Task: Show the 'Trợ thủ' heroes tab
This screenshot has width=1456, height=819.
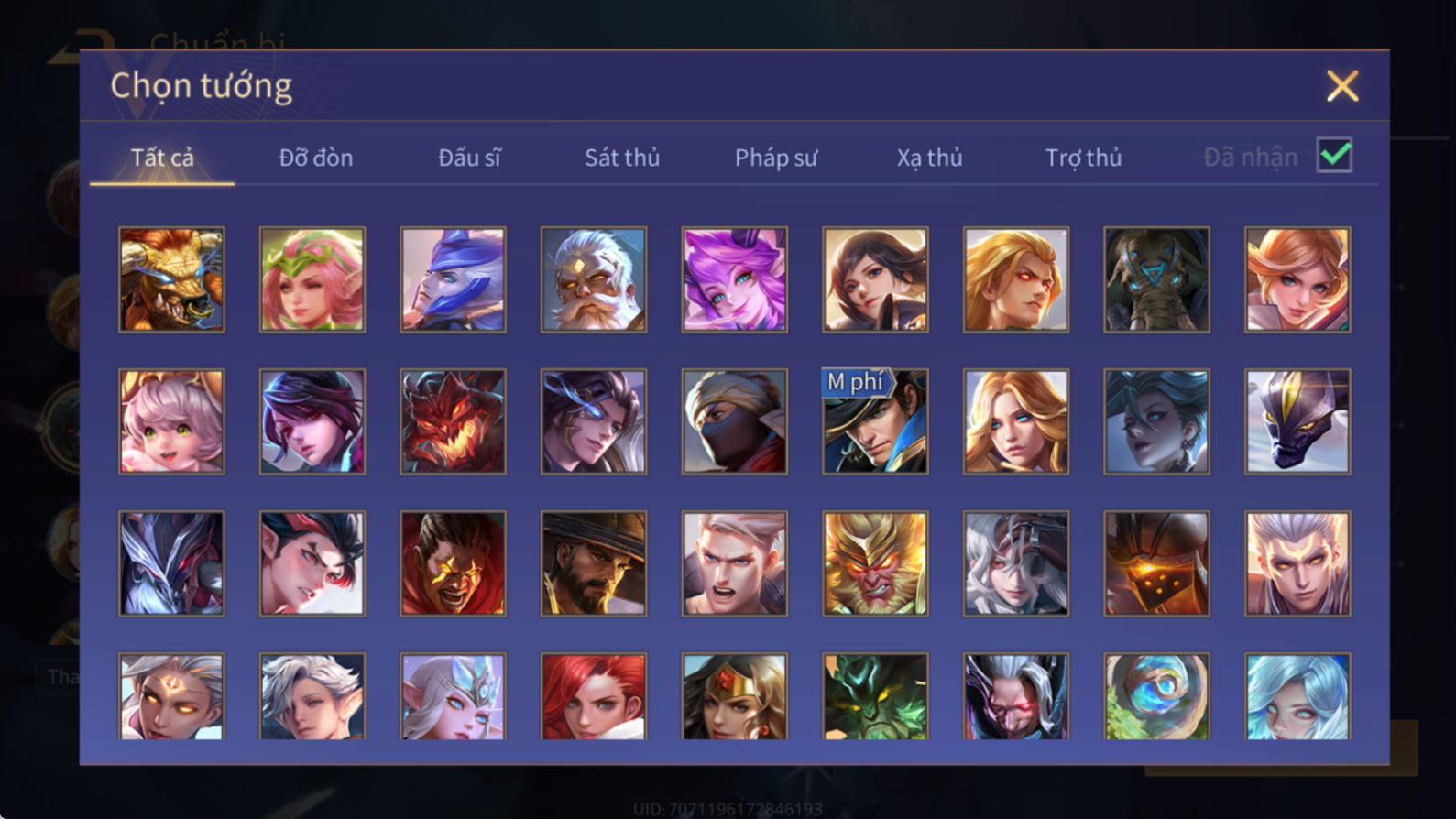Action: [x=1083, y=158]
